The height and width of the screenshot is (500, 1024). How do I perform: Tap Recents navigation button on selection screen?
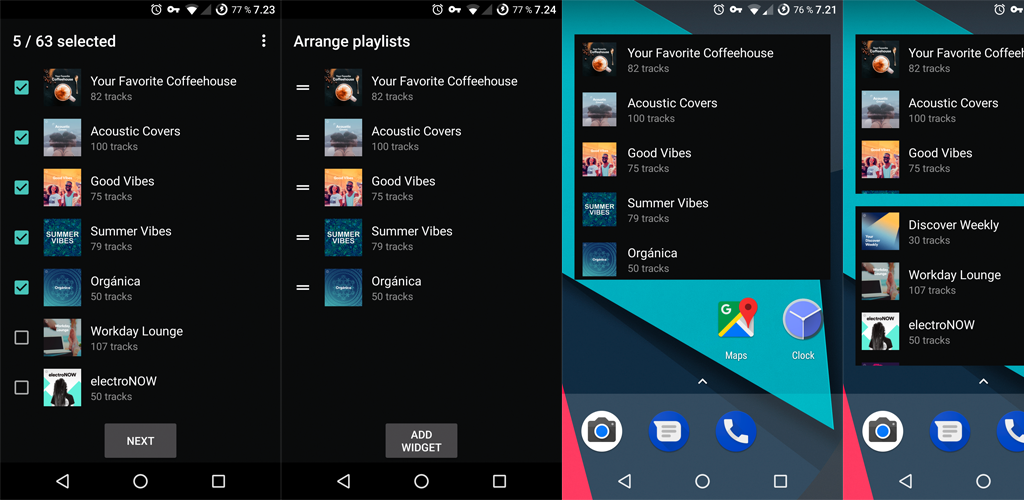pos(219,481)
